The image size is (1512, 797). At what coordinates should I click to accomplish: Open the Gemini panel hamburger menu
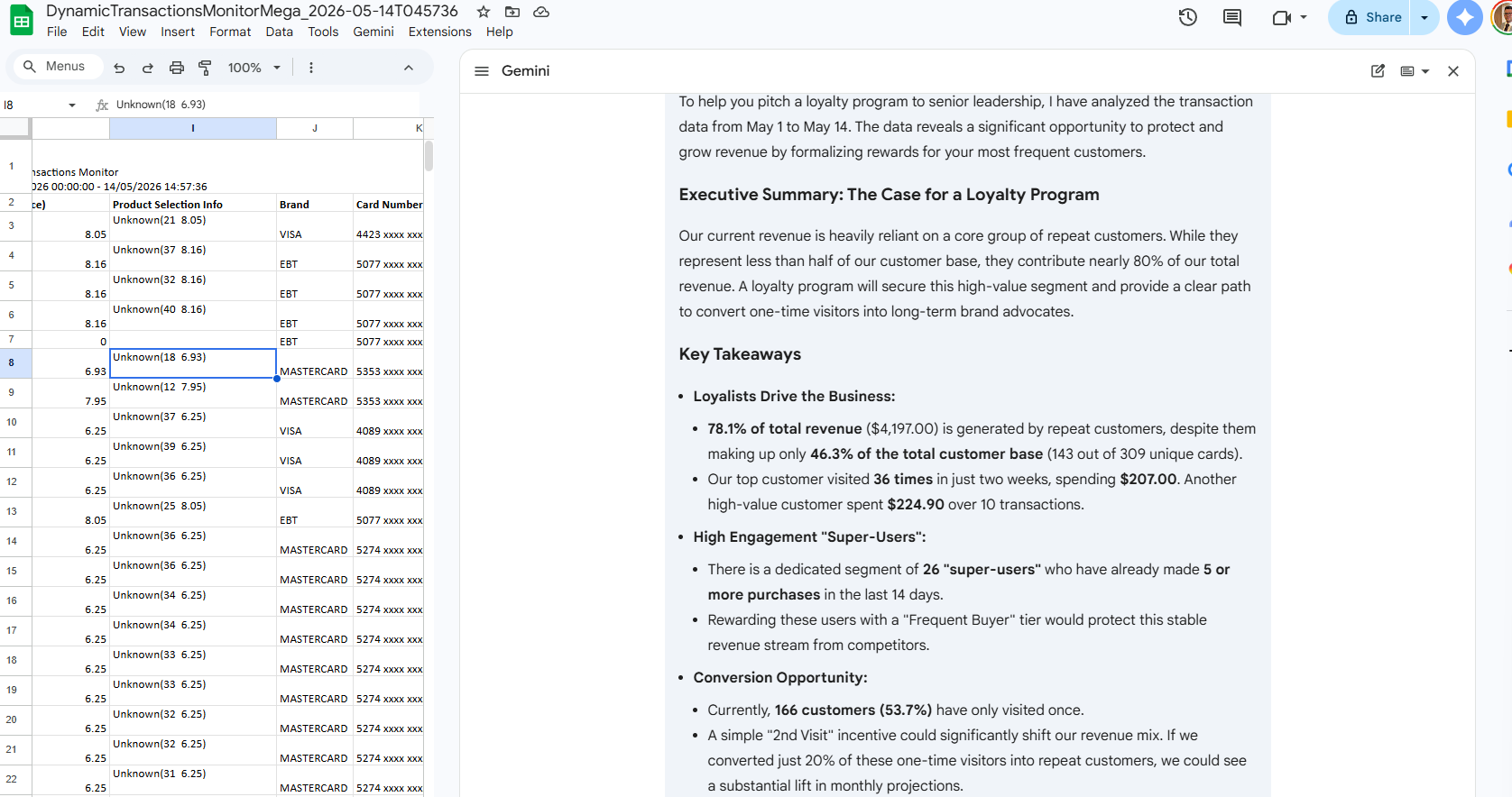pyautogui.click(x=482, y=71)
